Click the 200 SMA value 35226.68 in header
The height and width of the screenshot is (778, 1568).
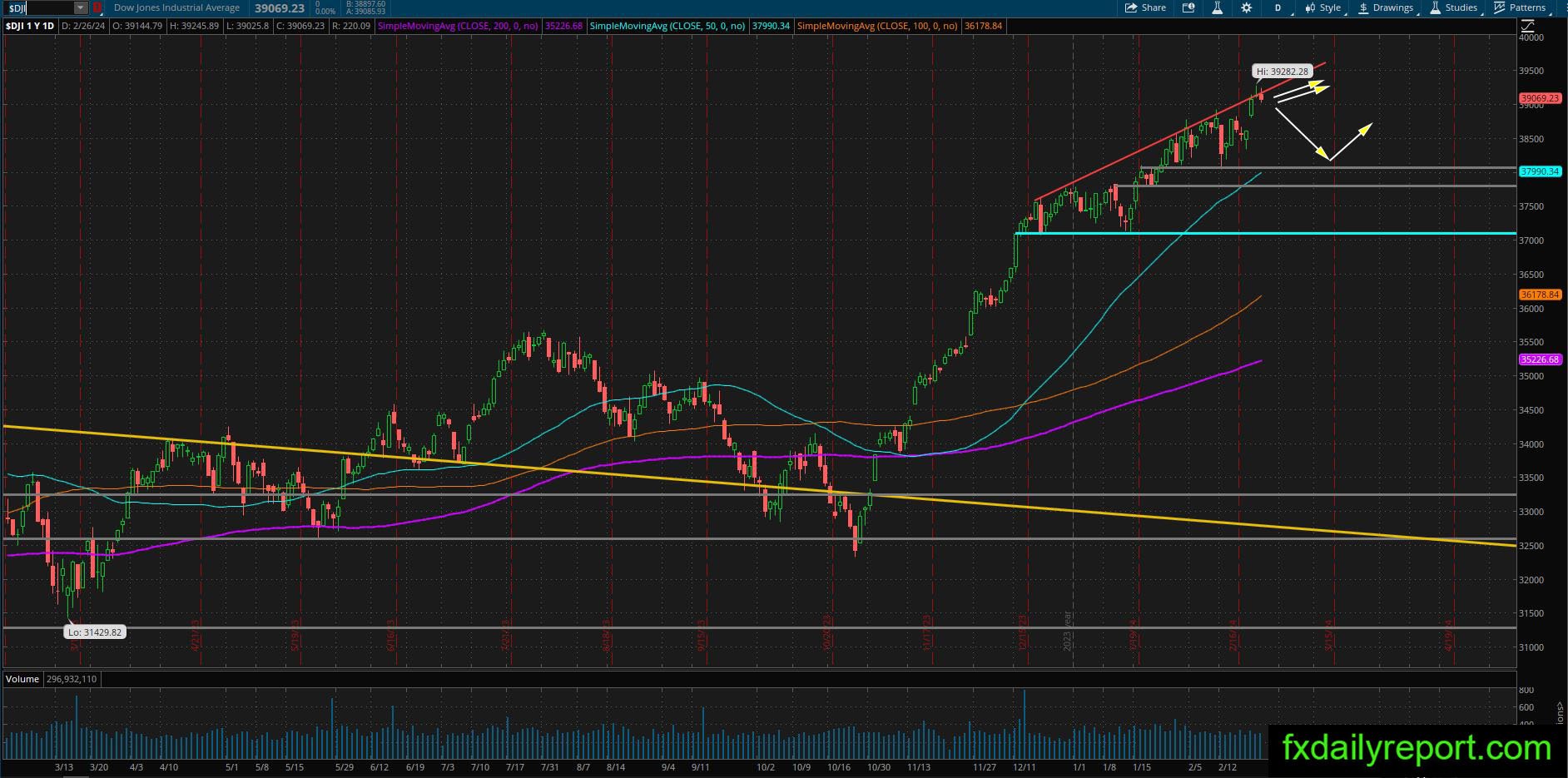click(563, 26)
